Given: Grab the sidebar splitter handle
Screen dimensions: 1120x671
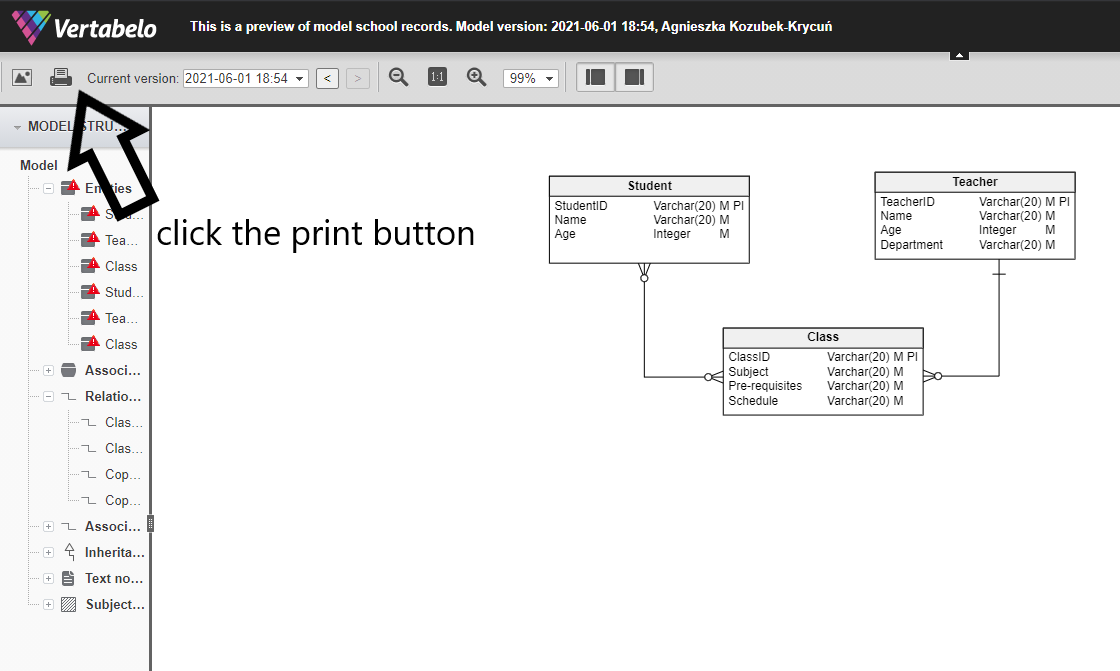Looking at the screenshot, I should 150,524.
